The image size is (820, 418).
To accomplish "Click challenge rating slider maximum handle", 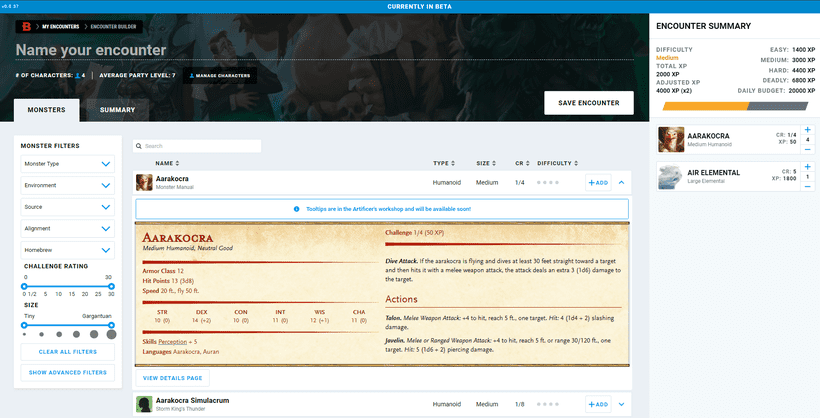I will tap(111, 286).
